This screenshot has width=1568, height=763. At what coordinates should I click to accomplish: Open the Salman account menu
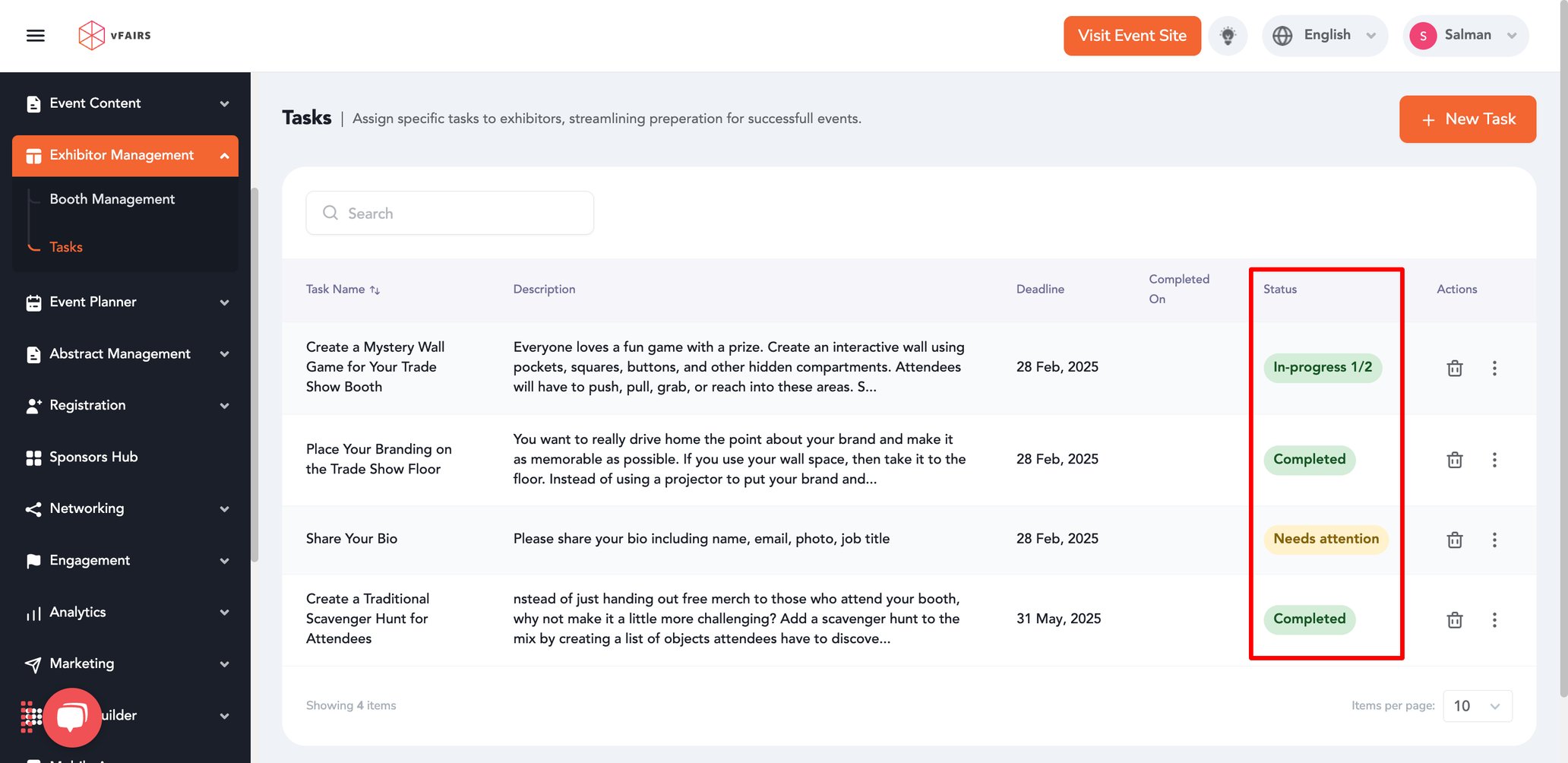1465,35
